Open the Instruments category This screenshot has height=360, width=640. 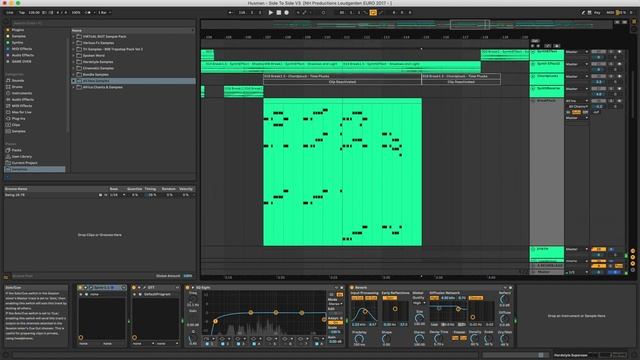click(x=22, y=93)
